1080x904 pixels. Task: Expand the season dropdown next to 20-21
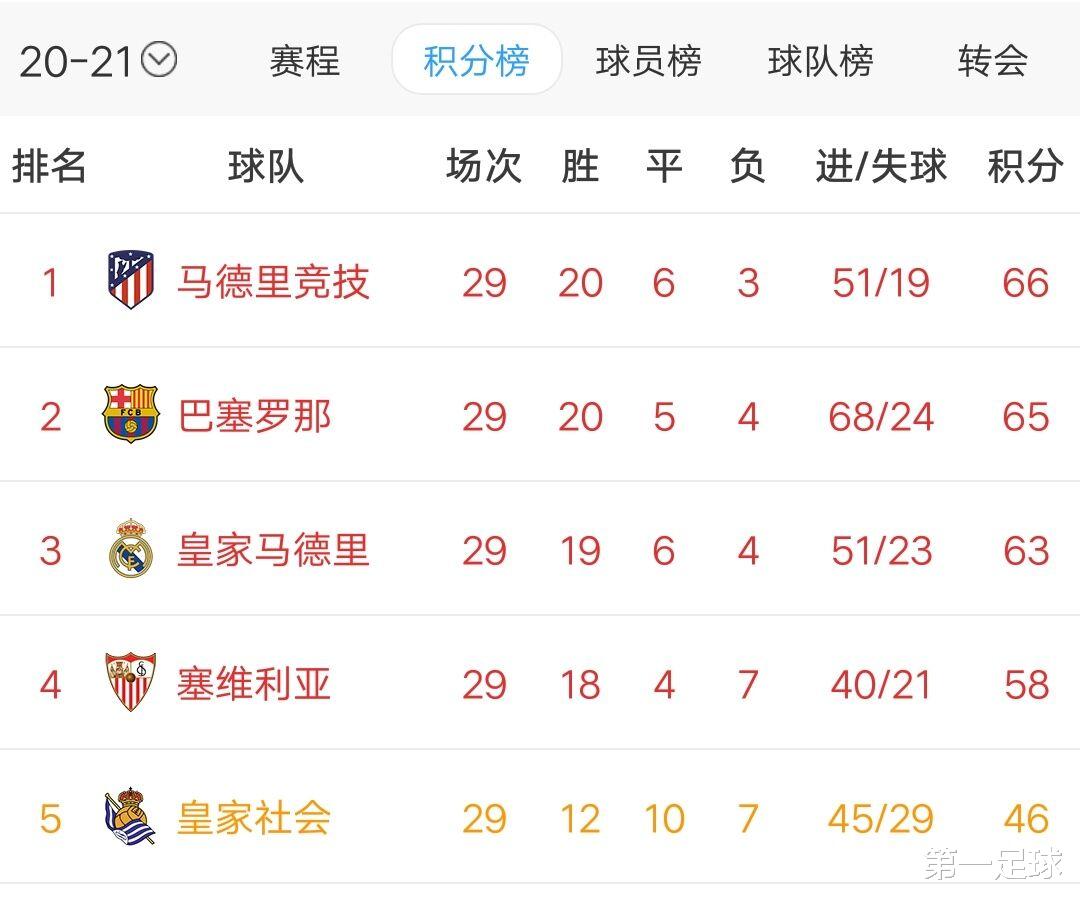click(x=160, y=60)
